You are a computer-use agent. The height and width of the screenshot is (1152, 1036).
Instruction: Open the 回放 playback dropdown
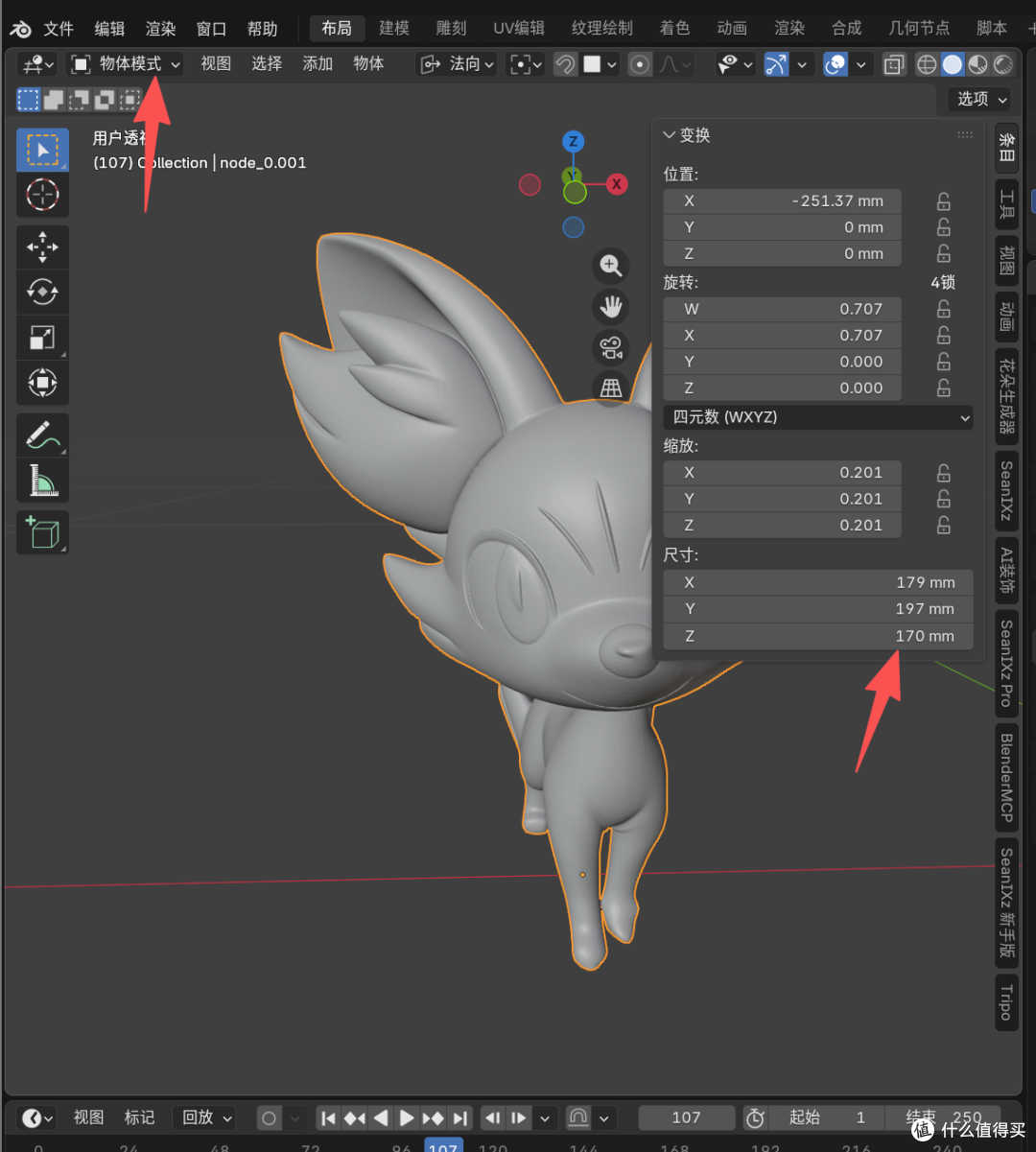point(205,1117)
